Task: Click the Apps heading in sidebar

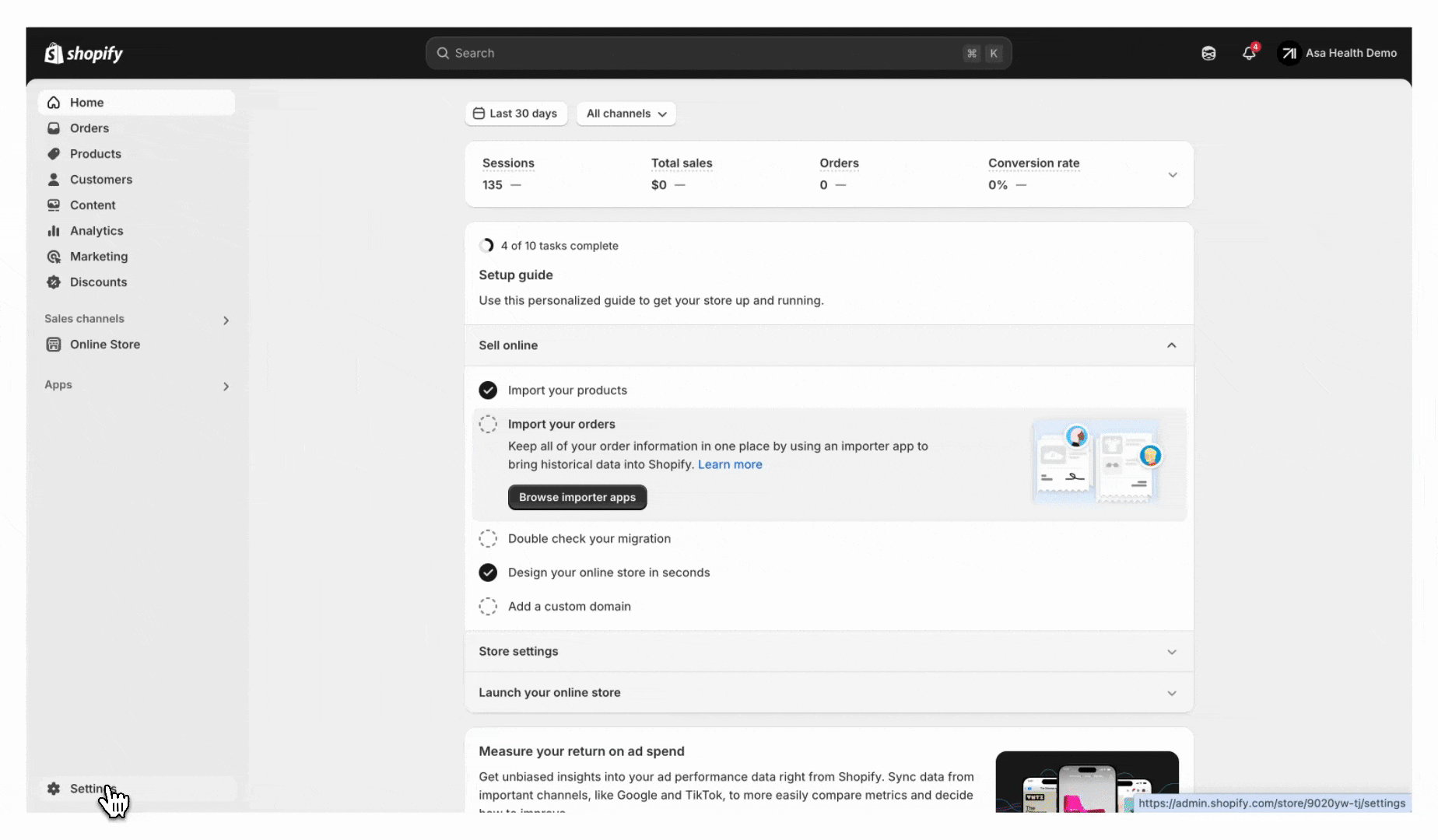Action: tap(58, 385)
